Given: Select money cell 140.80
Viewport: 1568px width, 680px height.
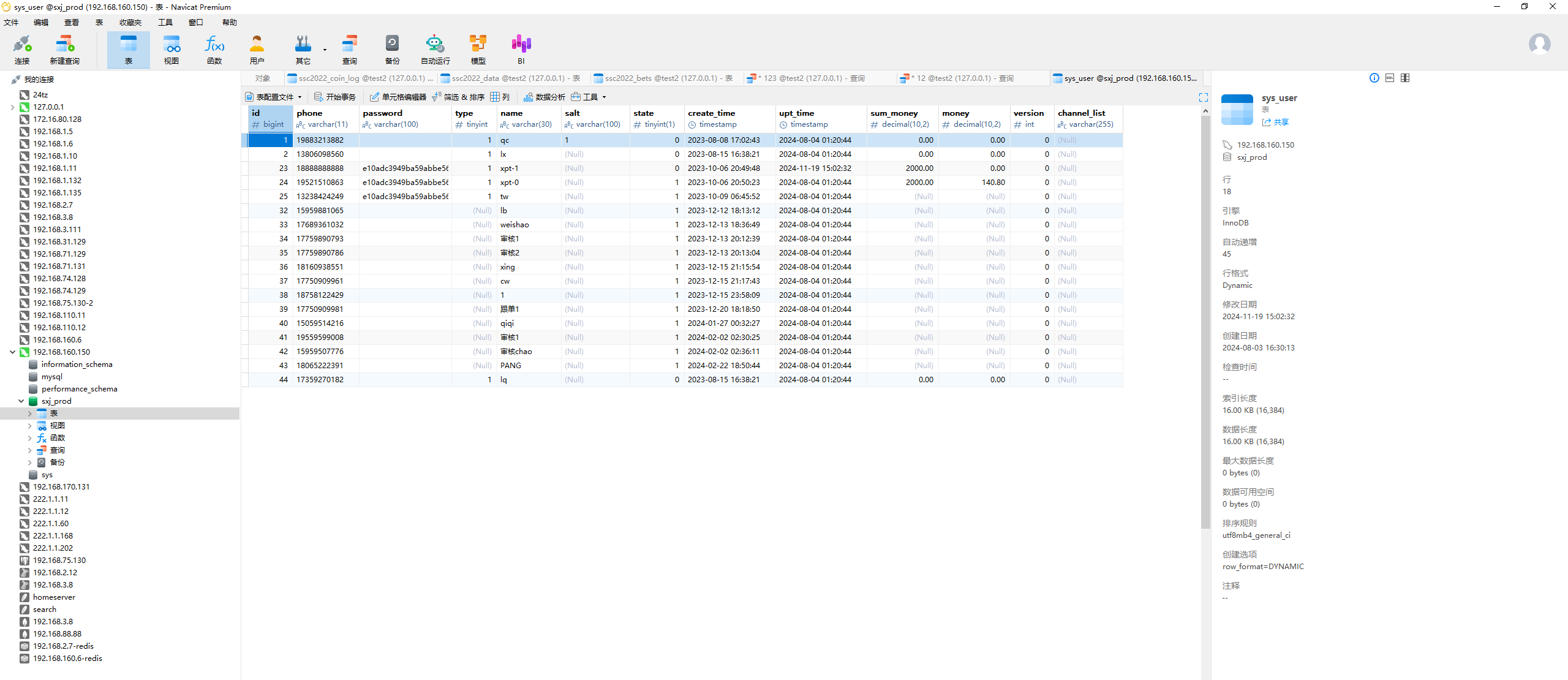Looking at the screenshot, I should (974, 183).
